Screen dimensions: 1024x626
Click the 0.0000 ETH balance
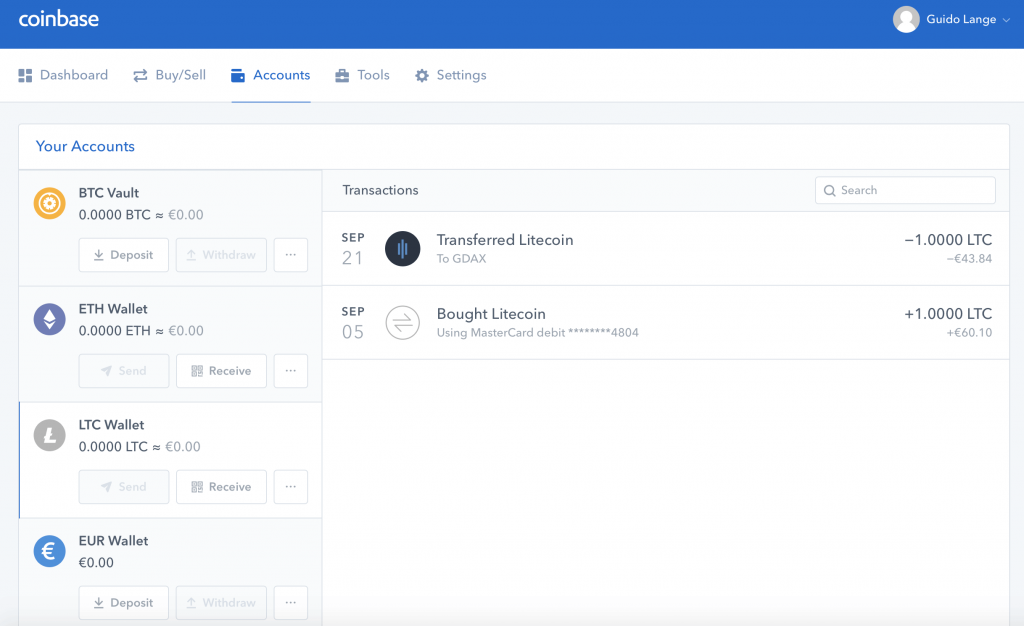point(114,331)
